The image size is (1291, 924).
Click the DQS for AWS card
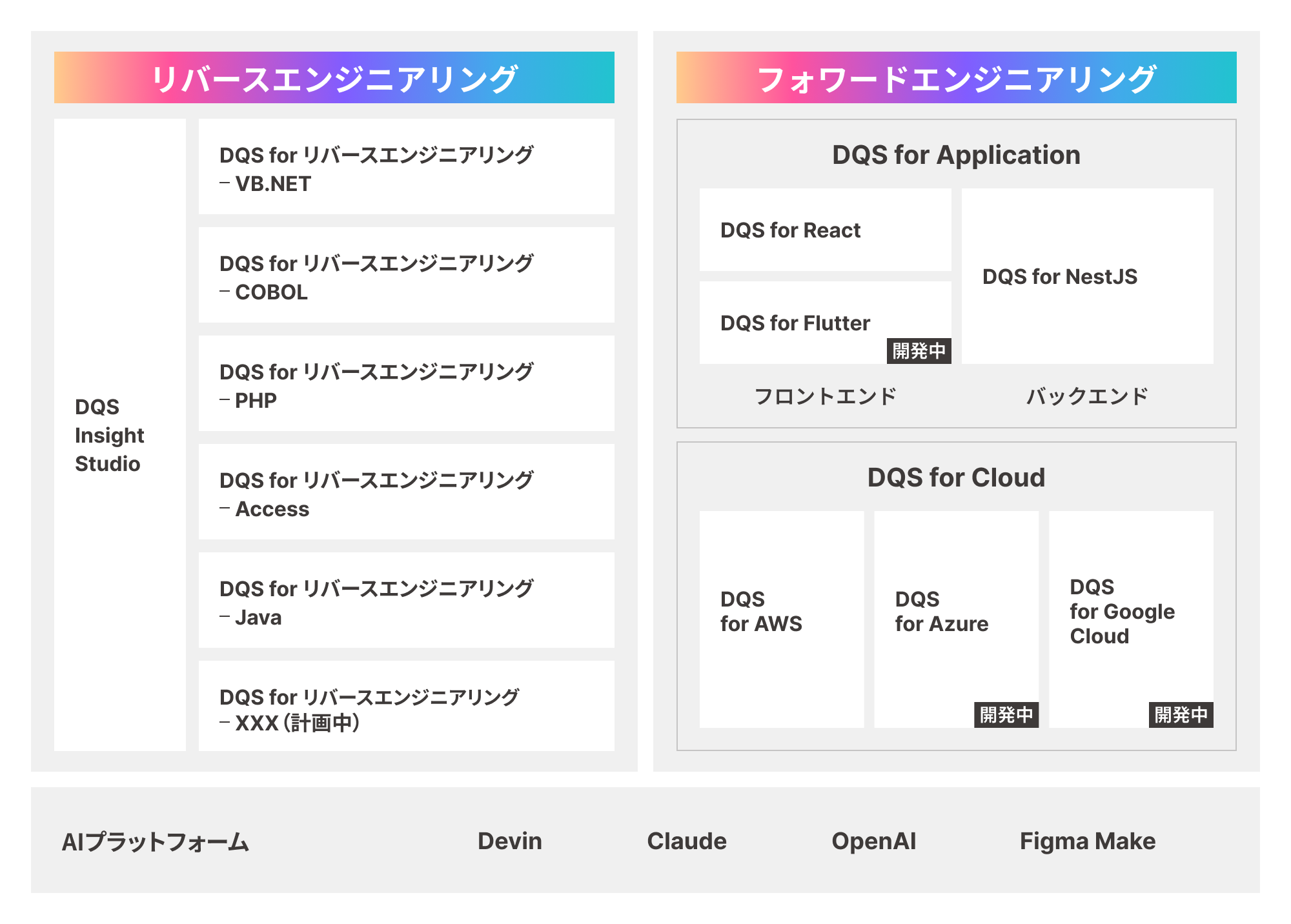[x=782, y=619]
